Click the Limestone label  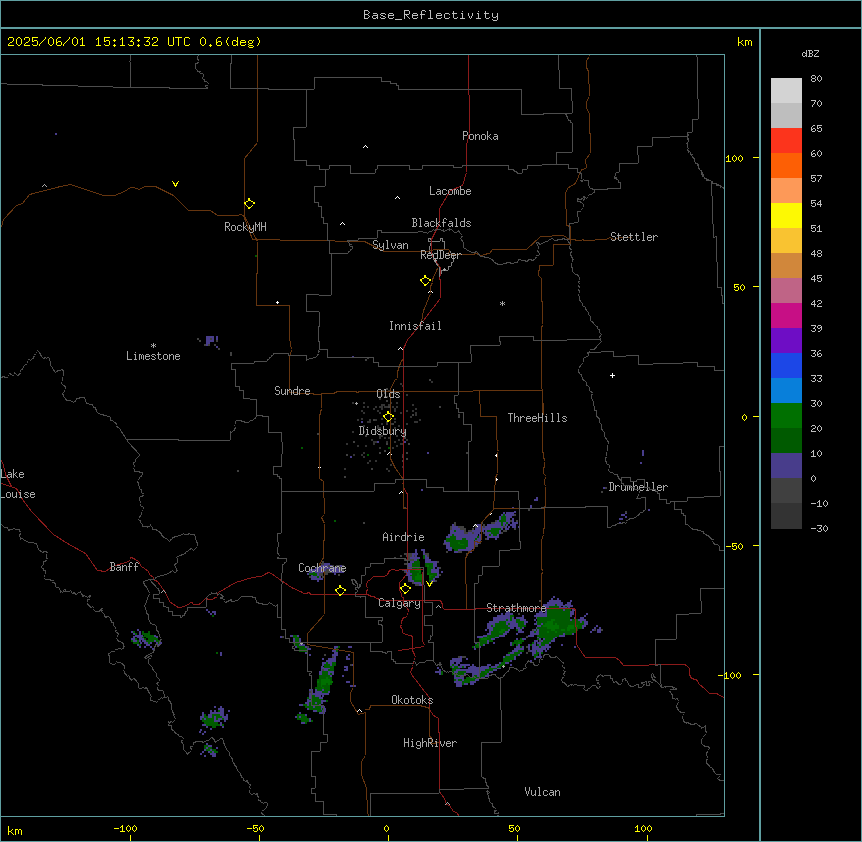[x=153, y=356]
